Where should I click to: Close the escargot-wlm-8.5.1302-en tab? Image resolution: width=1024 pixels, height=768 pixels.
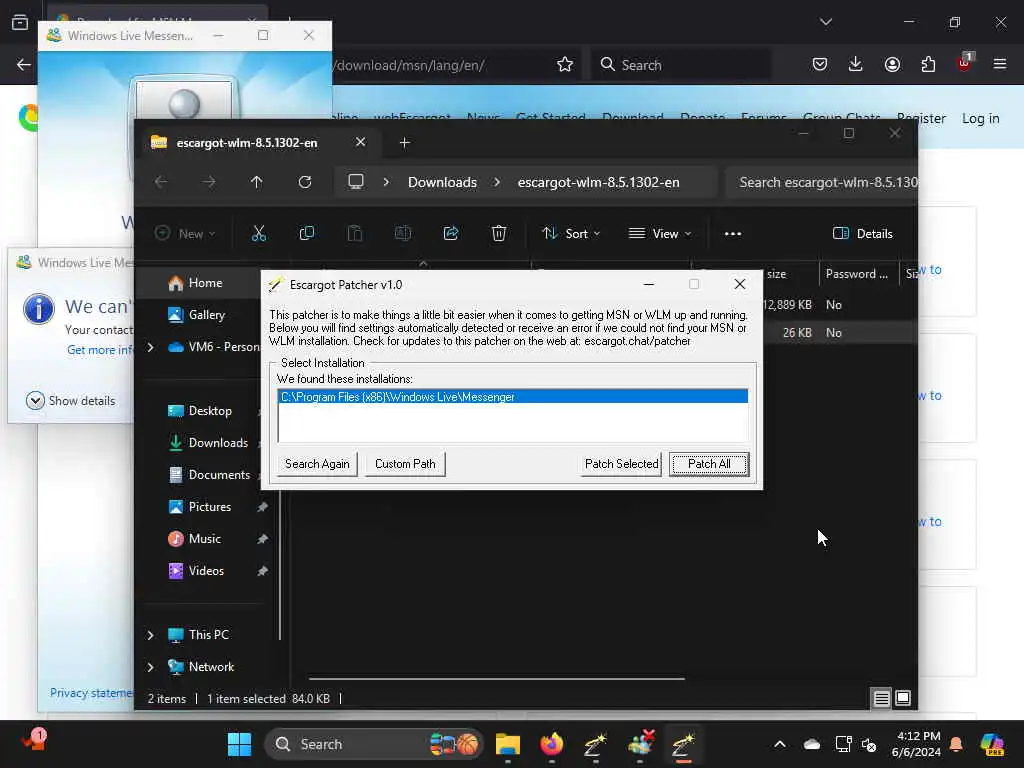[360, 142]
